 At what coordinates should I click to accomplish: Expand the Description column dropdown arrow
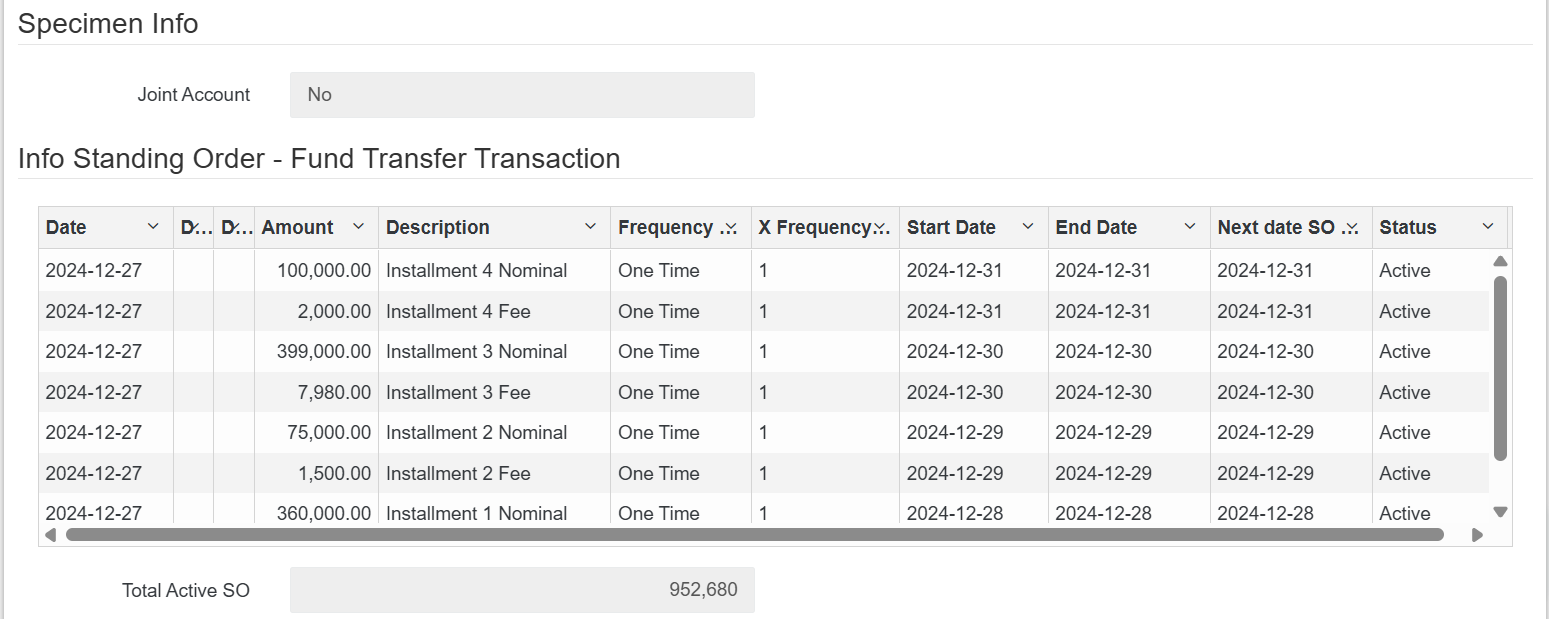click(590, 227)
